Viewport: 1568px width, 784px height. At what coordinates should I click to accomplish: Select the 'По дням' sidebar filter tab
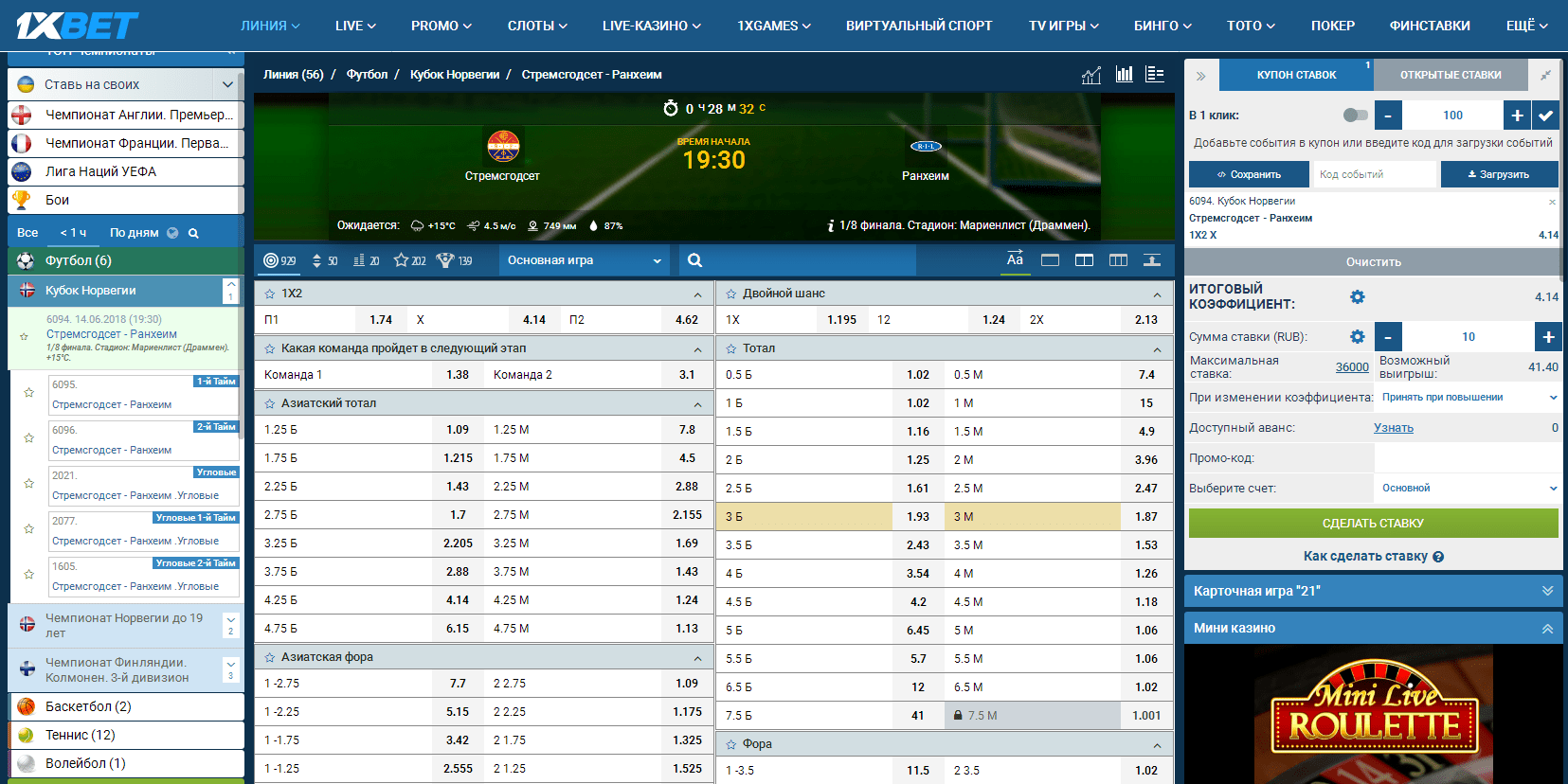click(135, 233)
